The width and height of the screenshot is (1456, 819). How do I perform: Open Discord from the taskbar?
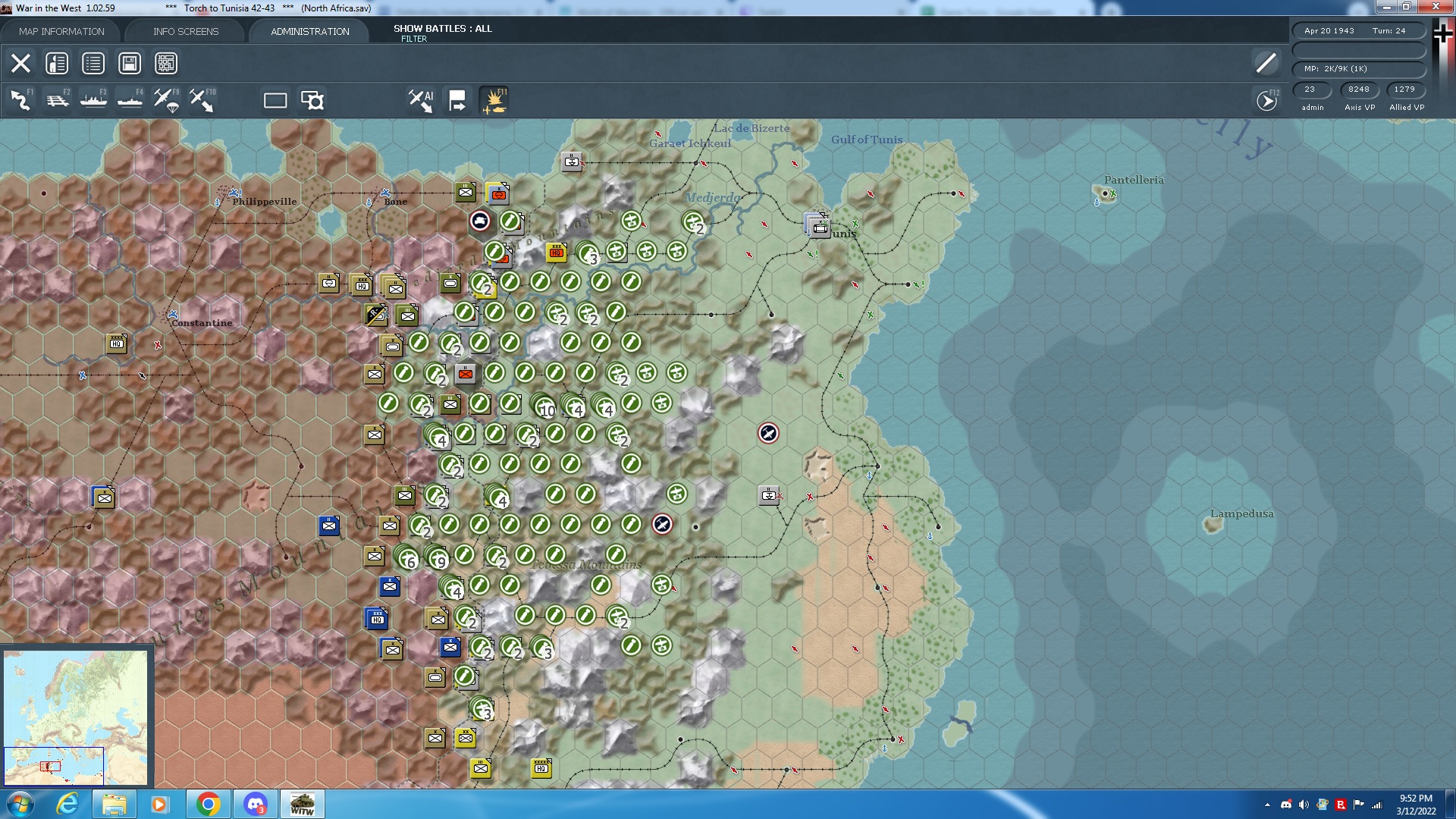tap(256, 804)
